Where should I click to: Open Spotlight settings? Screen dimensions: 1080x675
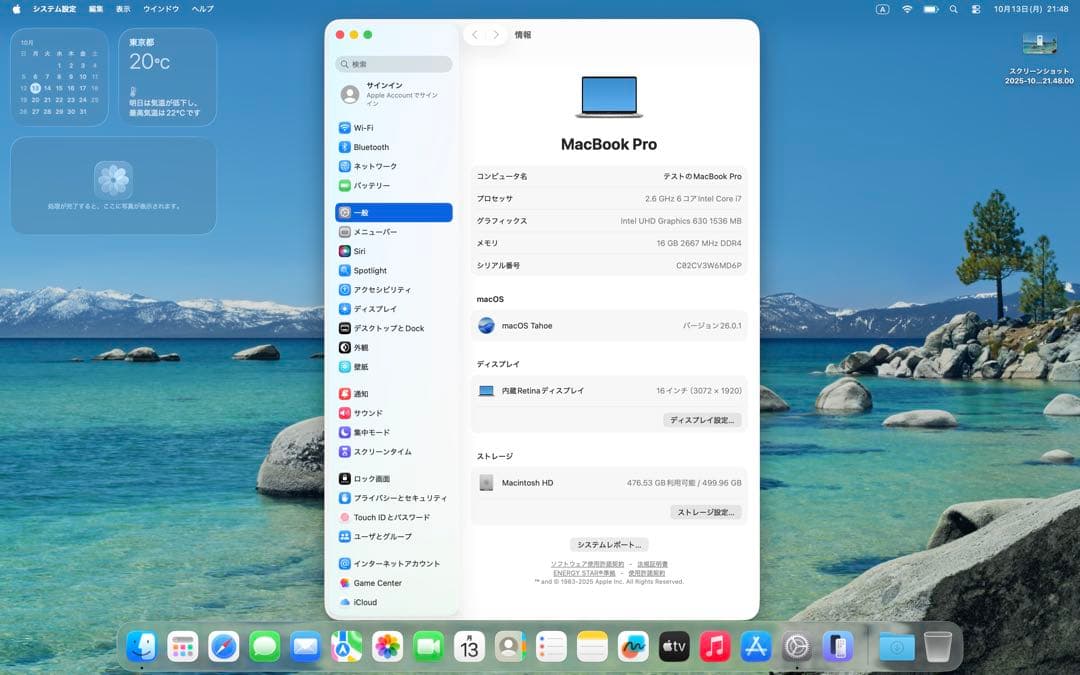click(370, 270)
